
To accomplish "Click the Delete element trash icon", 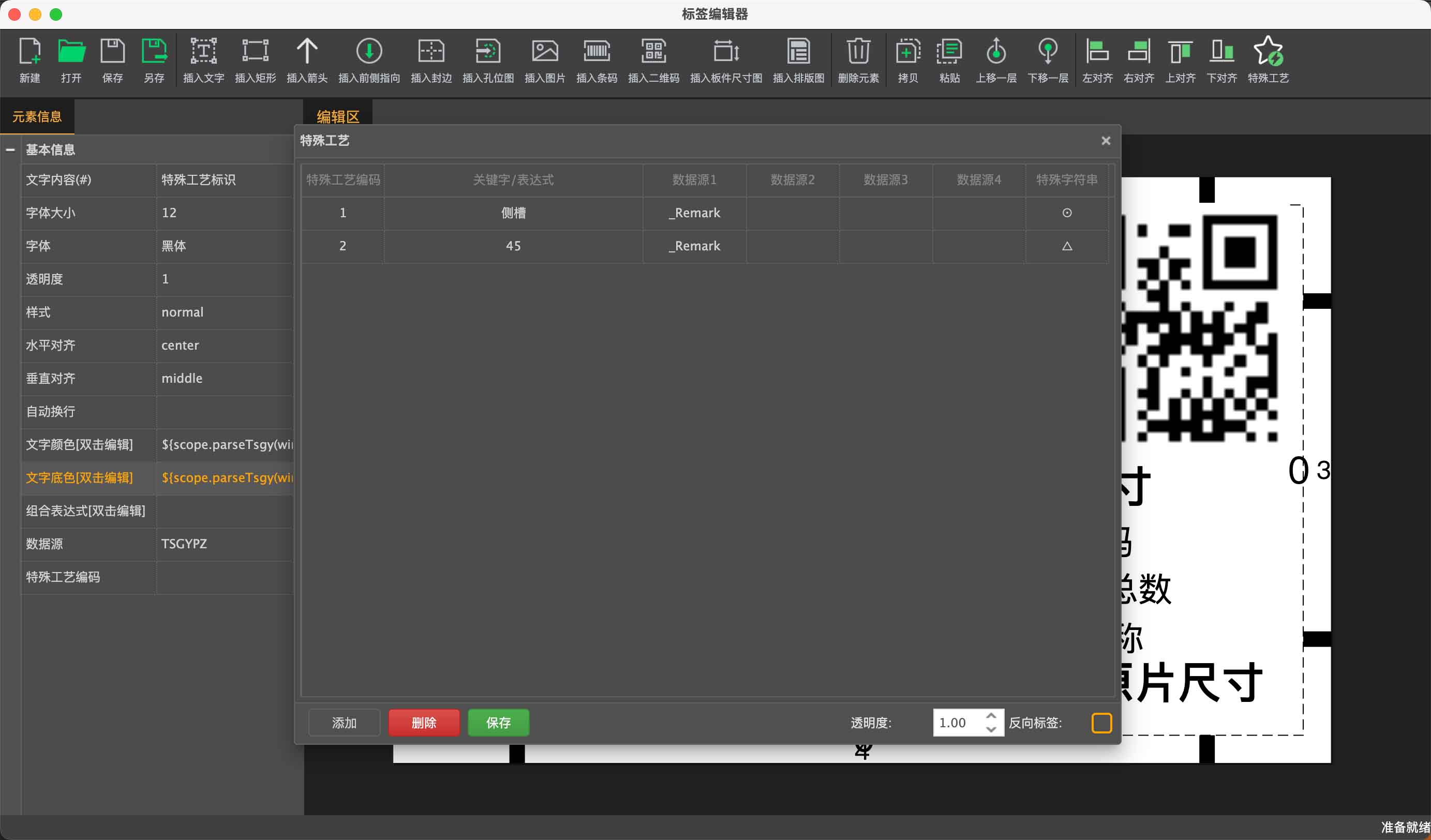I will point(858,52).
